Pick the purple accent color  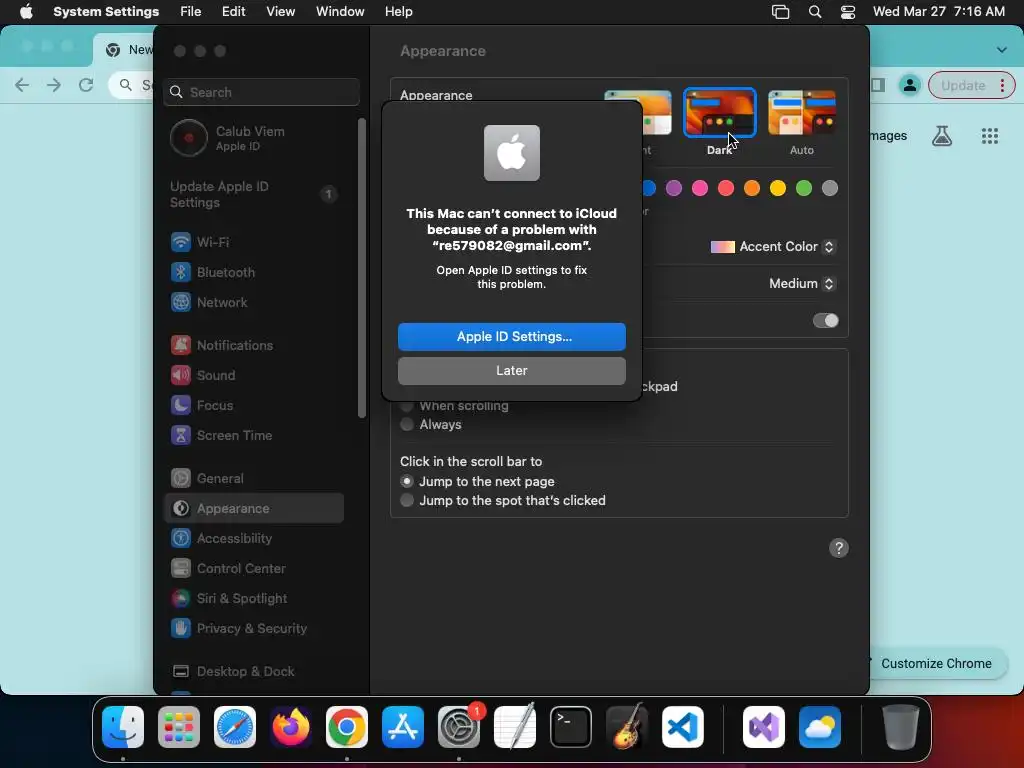(673, 188)
